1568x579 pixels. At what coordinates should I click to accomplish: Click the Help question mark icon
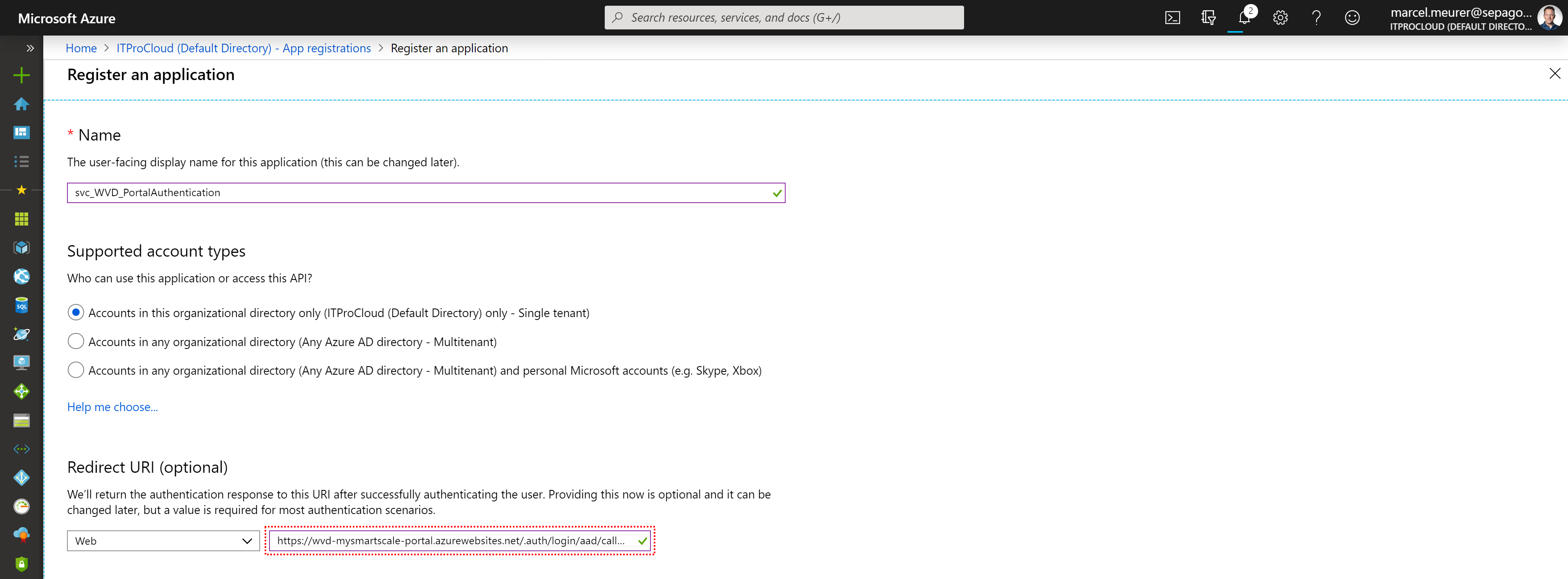pyautogui.click(x=1316, y=18)
